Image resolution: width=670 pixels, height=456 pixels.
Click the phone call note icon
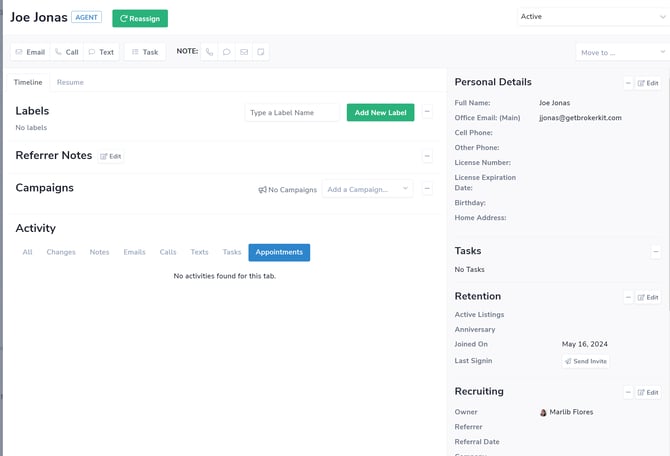click(x=210, y=52)
